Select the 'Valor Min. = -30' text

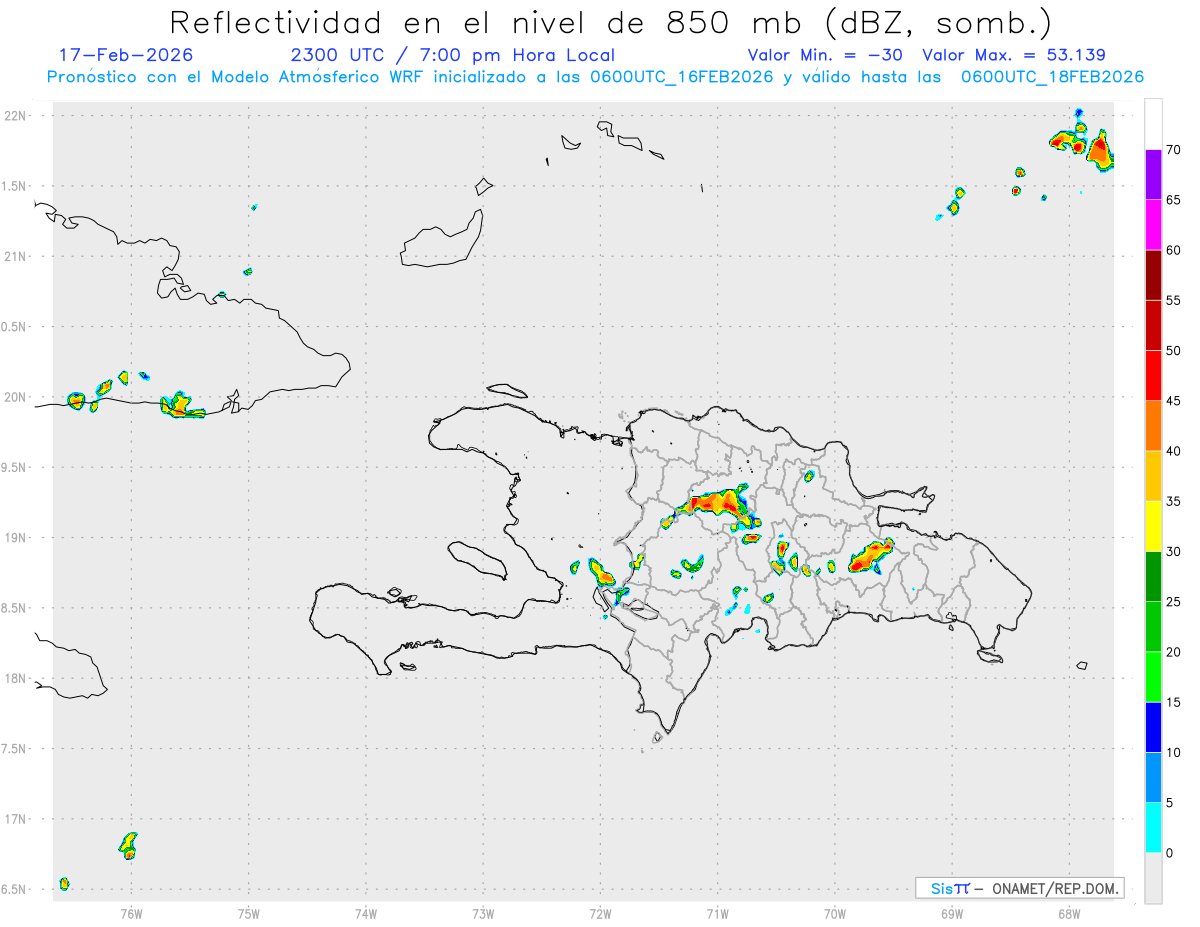[825, 55]
